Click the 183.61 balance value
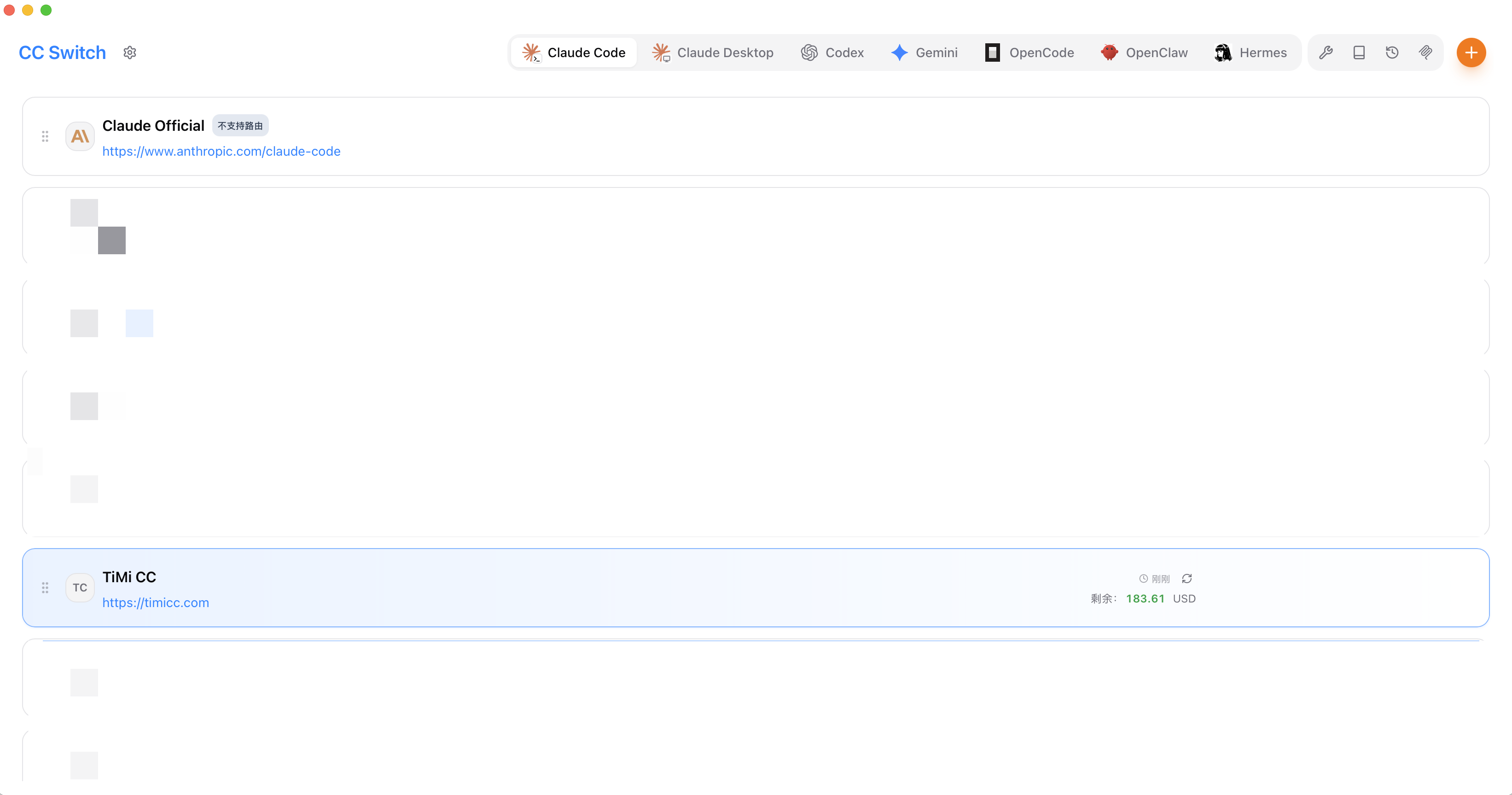Viewport: 1512px width, 795px height. tap(1145, 599)
